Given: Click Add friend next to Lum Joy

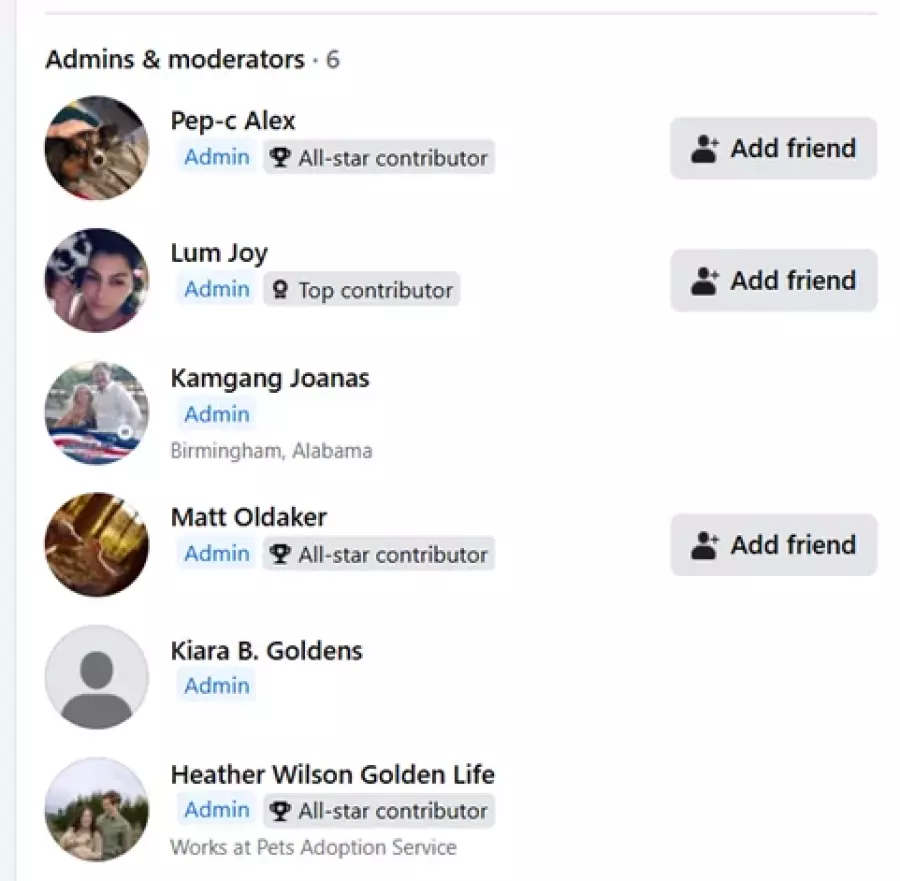Looking at the screenshot, I should [x=773, y=280].
